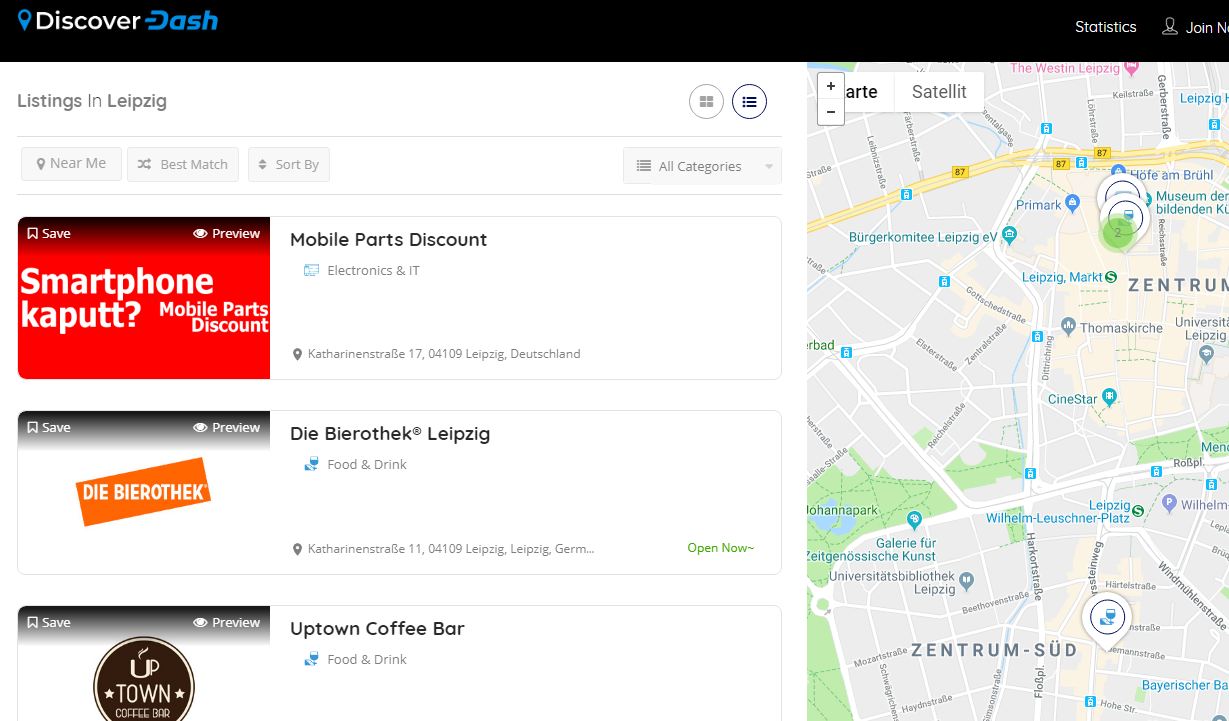Click location pin icon for Katharinenstraße 11
1229x721 pixels.
click(297, 550)
